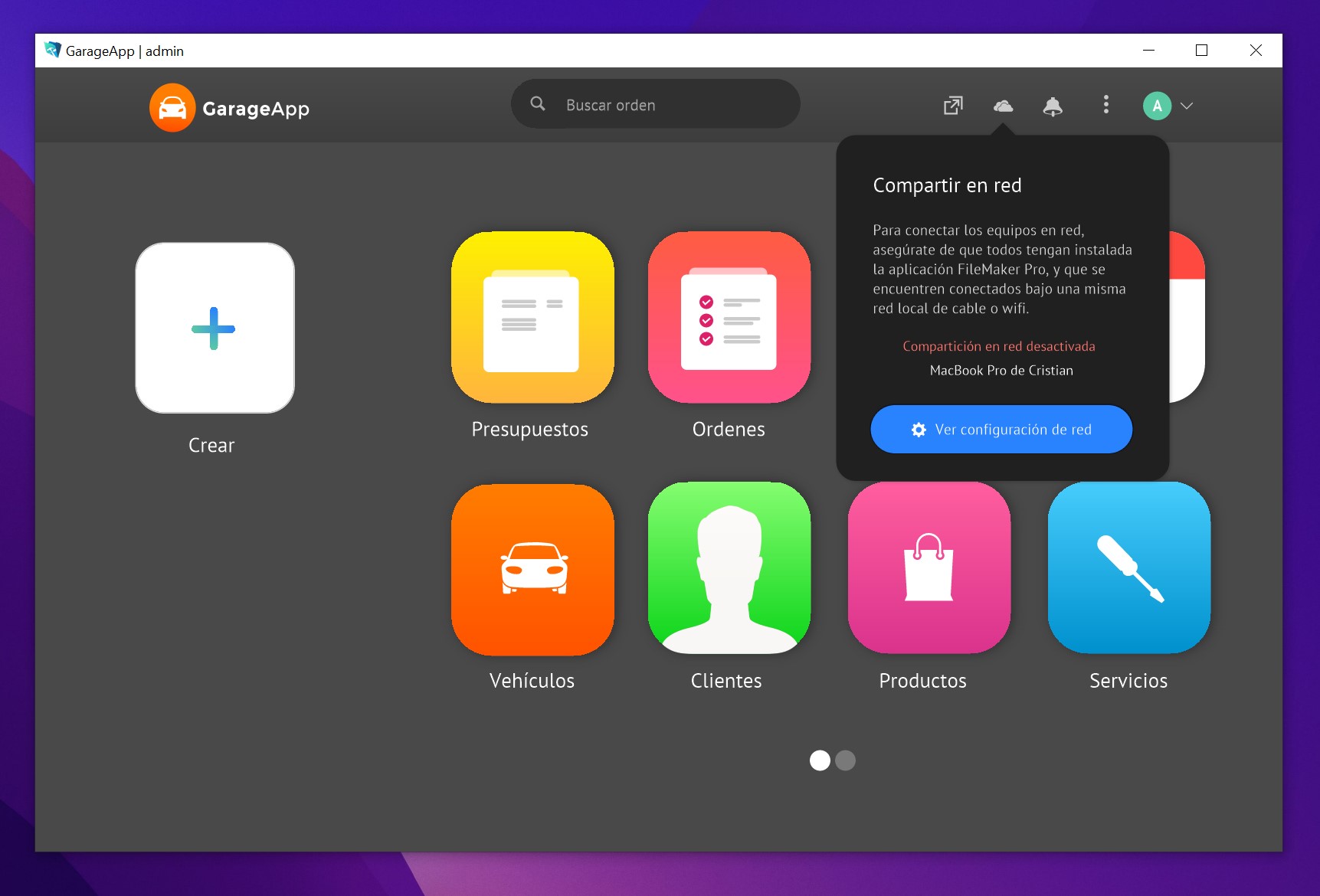Screen dimensions: 1320x896
Task: Click the search magnifier icon
Action: (538, 103)
